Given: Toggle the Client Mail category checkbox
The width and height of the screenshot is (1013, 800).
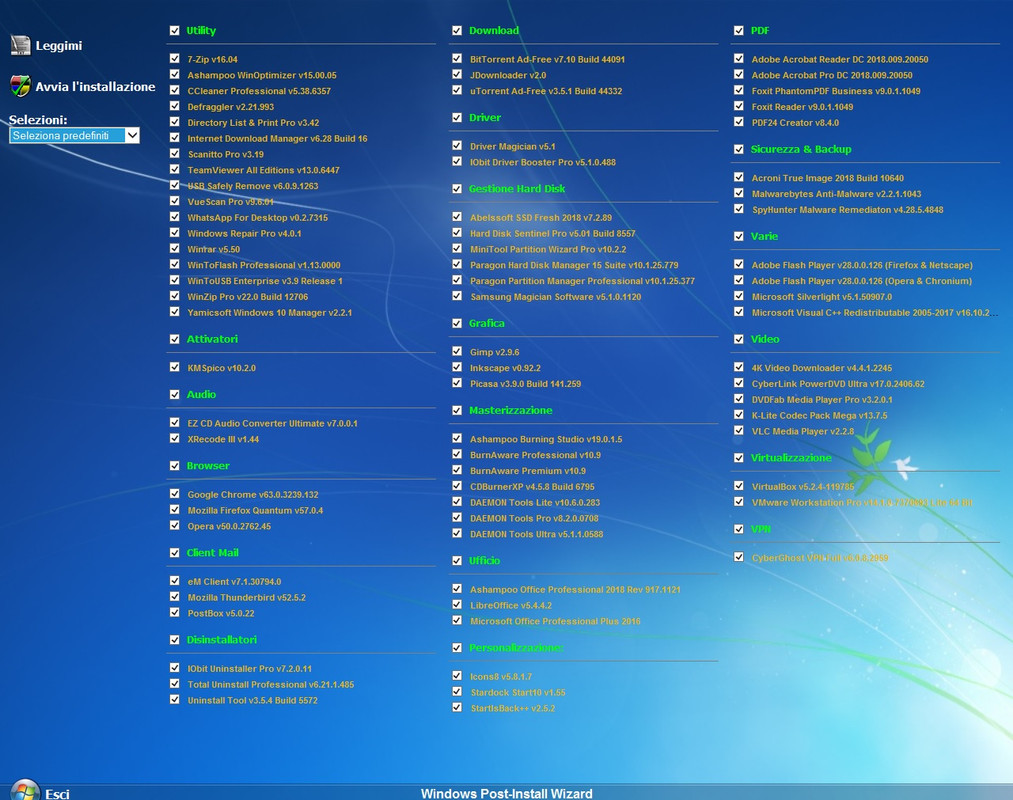Looking at the screenshot, I should (x=174, y=553).
